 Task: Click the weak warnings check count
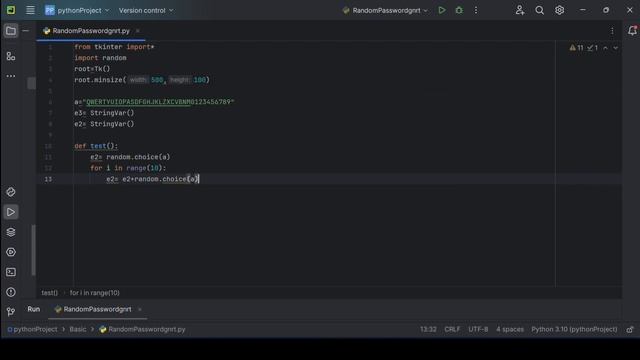(x=593, y=48)
